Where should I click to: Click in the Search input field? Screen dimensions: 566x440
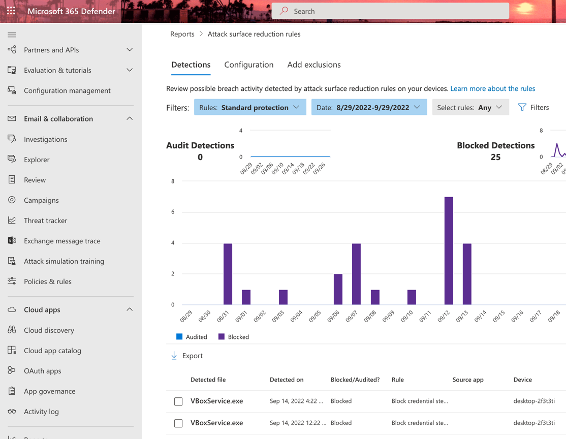(390, 11)
